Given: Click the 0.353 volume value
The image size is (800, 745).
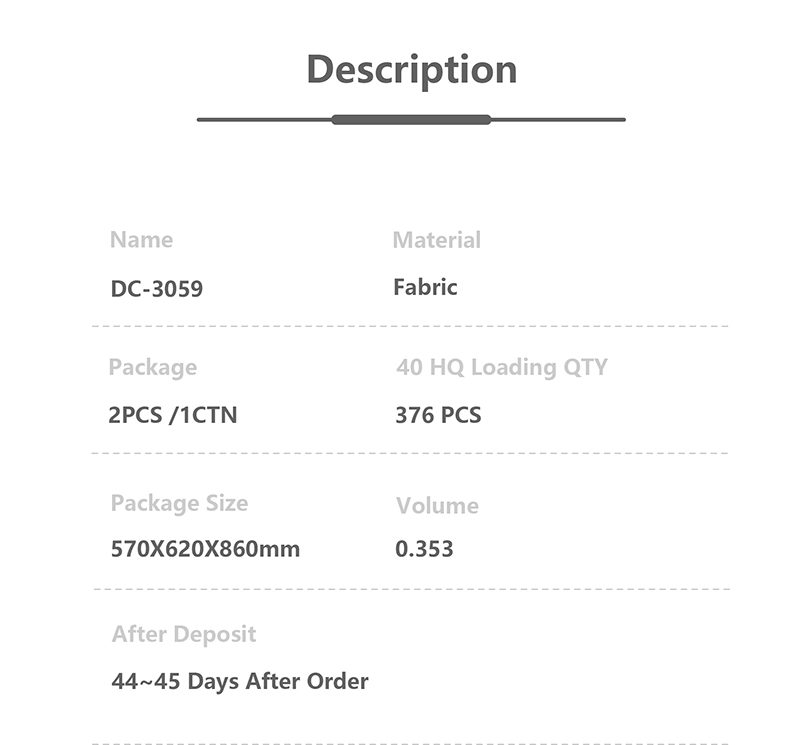Looking at the screenshot, I should (x=424, y=549).
